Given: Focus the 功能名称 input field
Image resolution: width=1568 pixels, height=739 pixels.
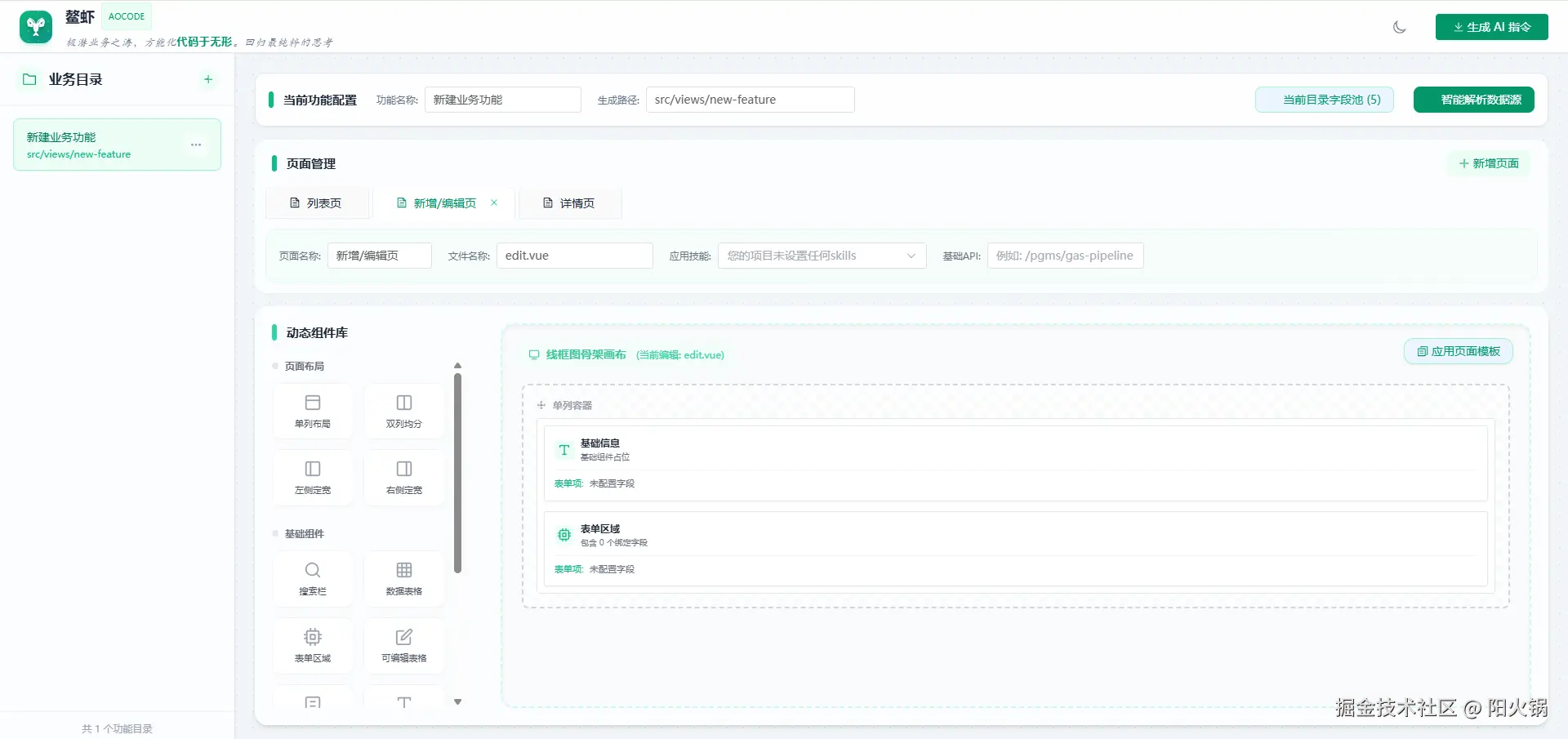Looking at the screenshot, I should coord(503,100).
